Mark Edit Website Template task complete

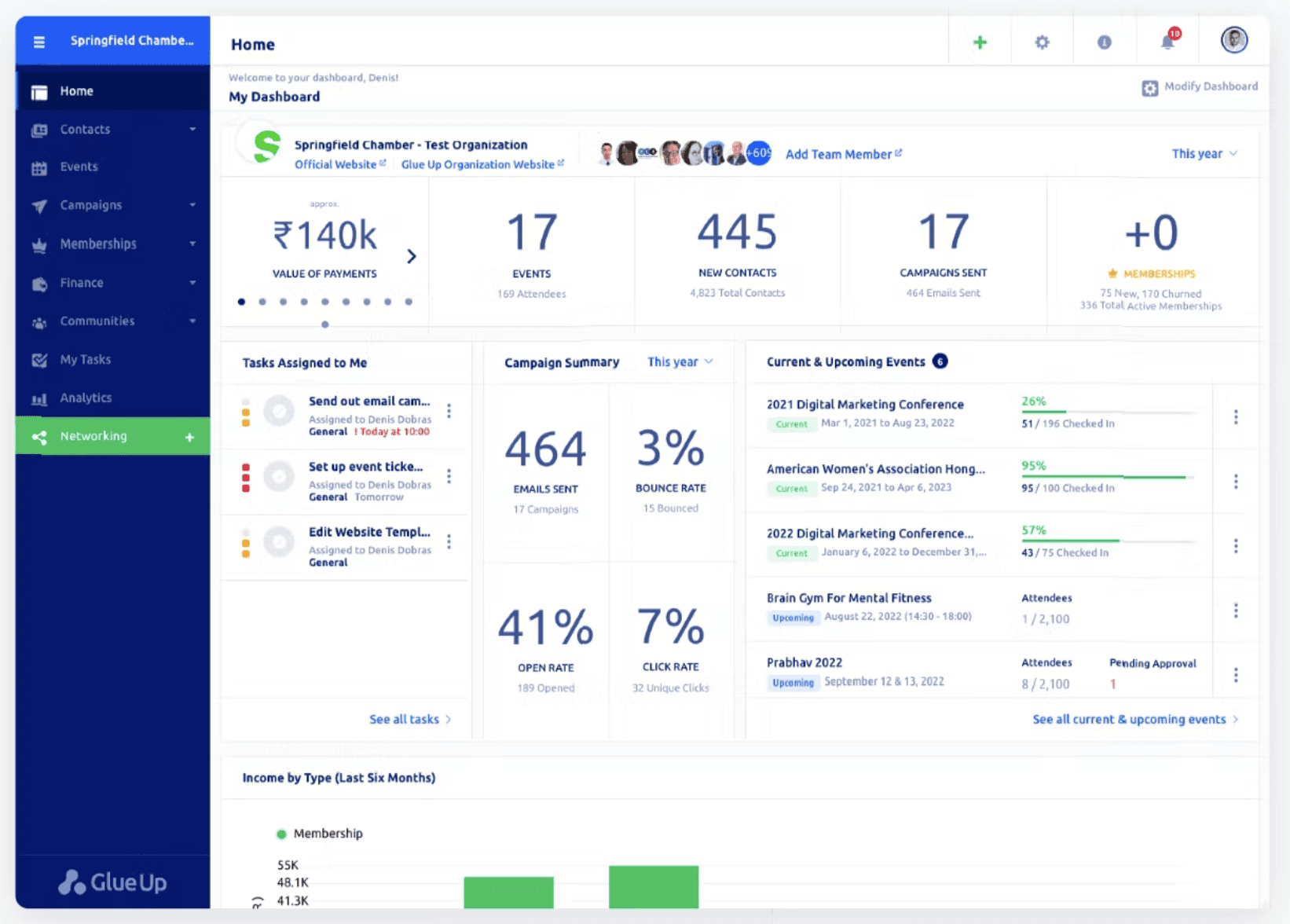(279, 541)
